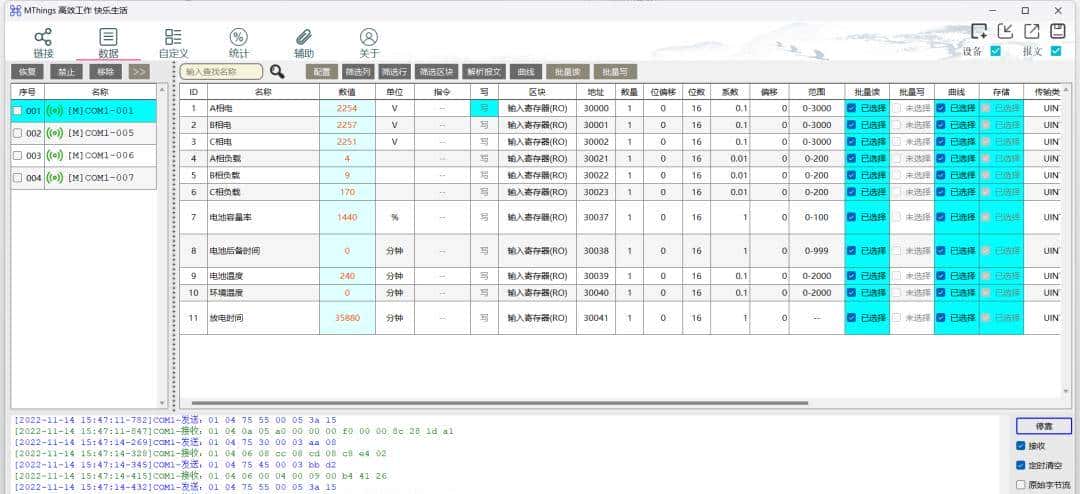Click the 停靠 dock button

point(1043,426)
